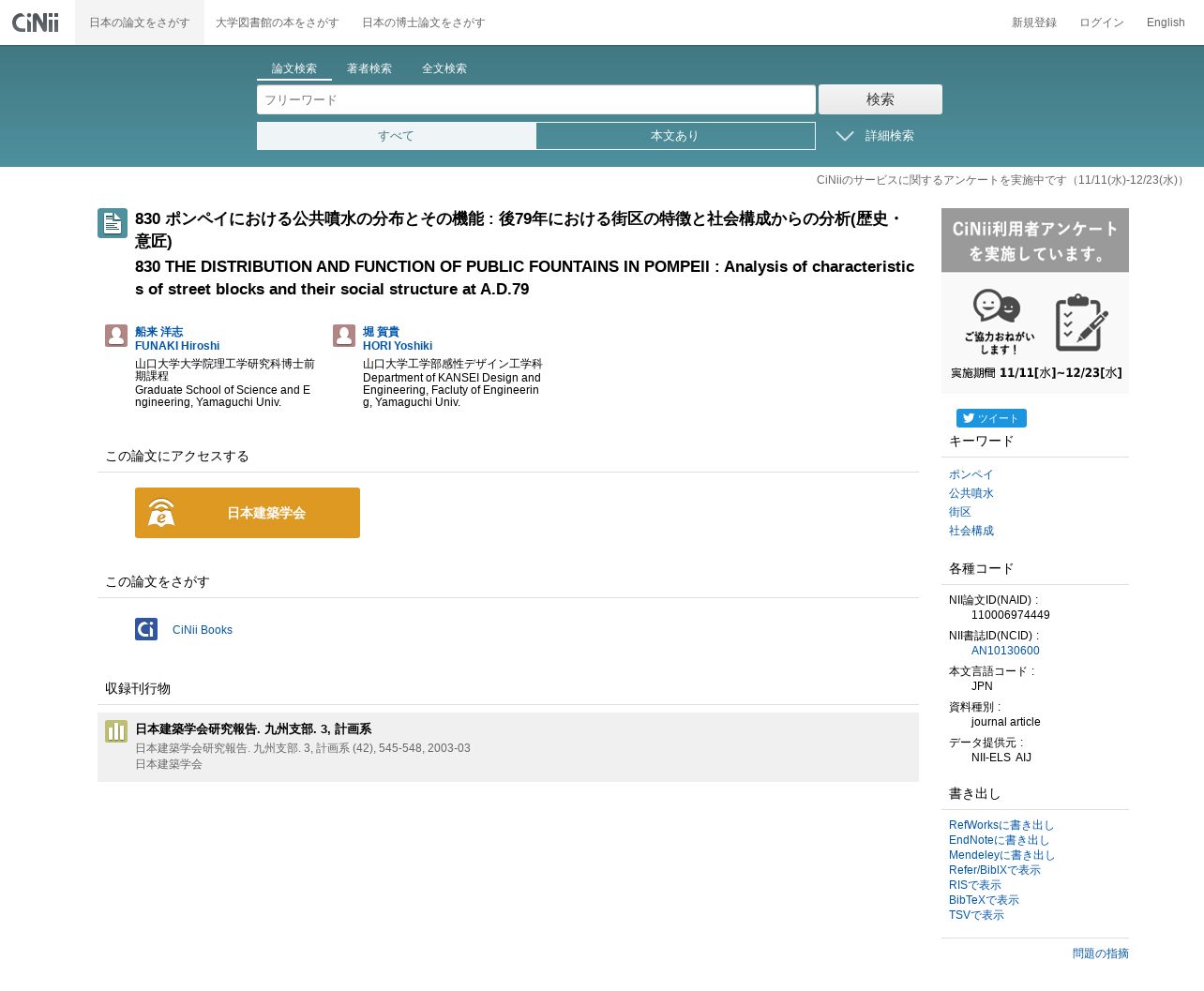Image resolution: width=1204 pixels, height=991 pixels.
Task: Open the CiNii Books link
Action: click(x=203, y=630)
